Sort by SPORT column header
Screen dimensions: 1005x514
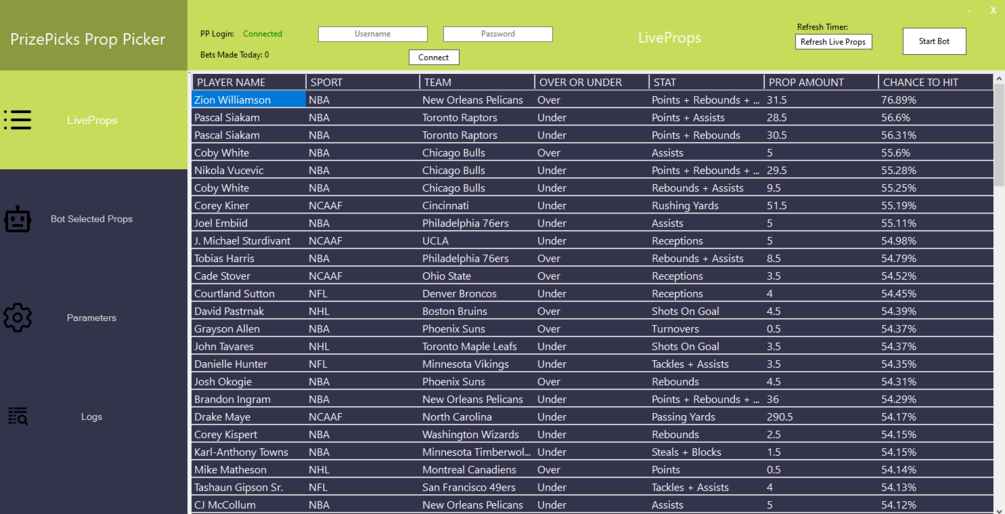pos(363,82)
